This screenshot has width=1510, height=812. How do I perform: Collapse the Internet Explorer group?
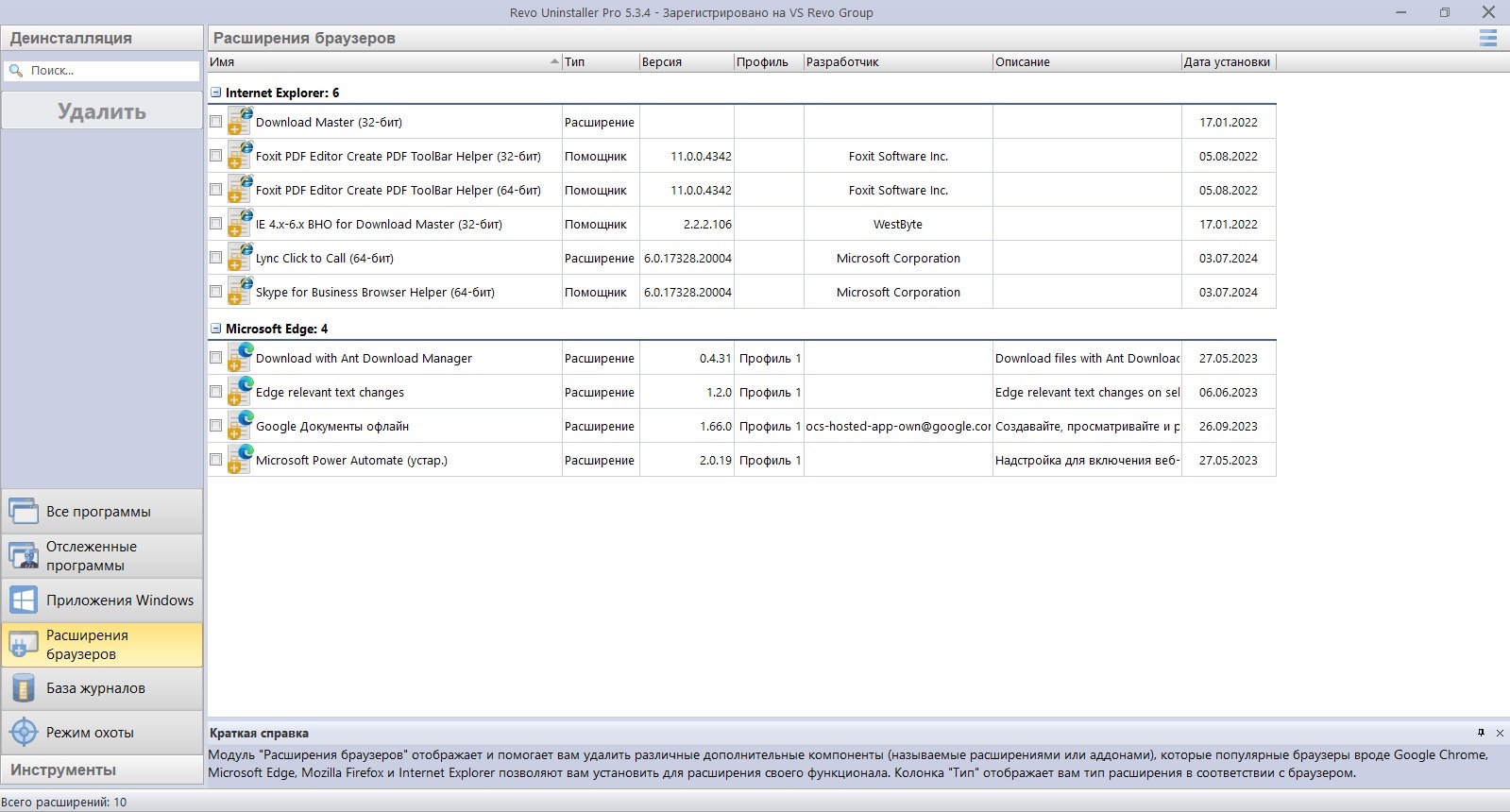(216, 93)
